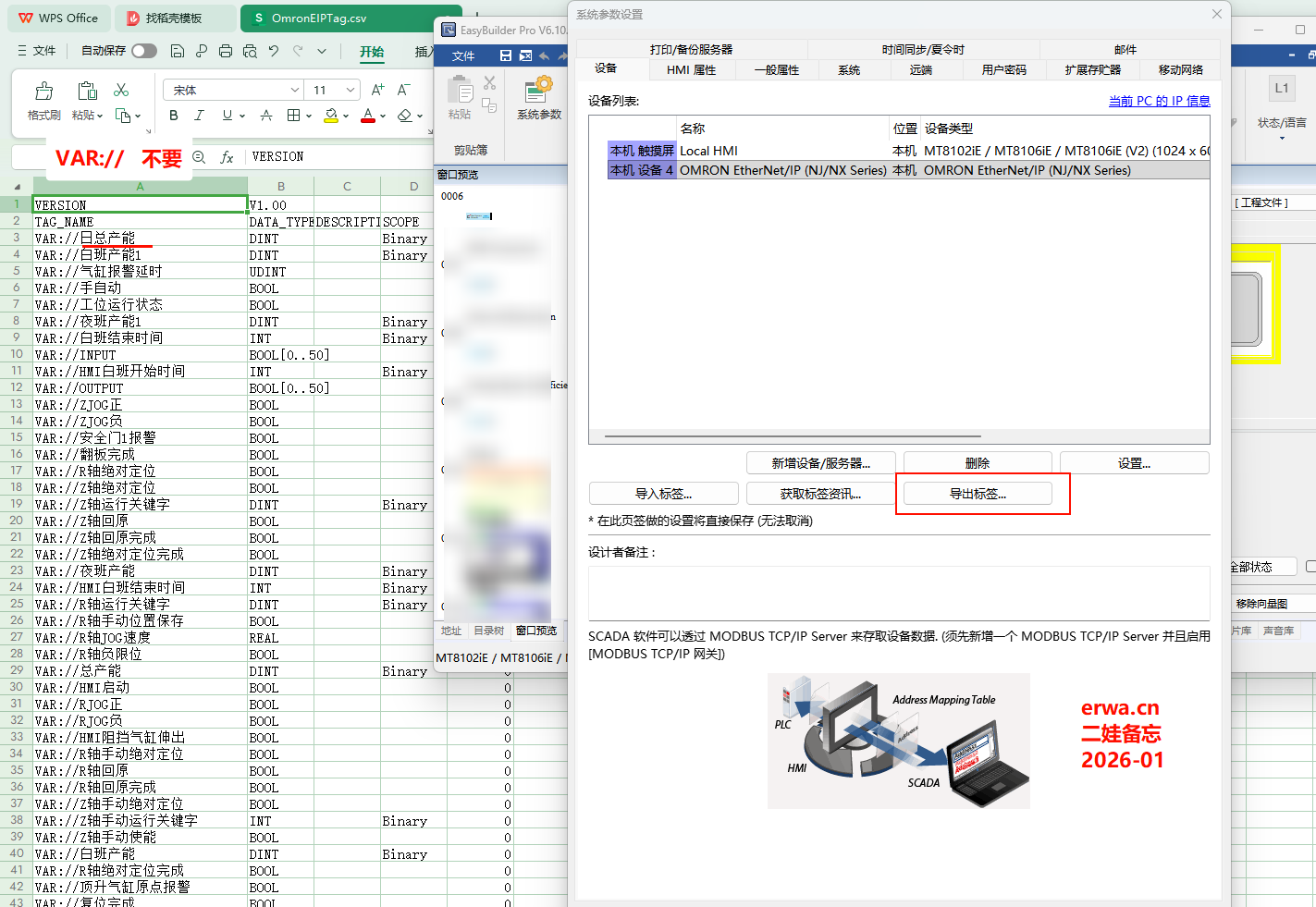Select the WPS 开始 ribbon tab
The height and width of the screenshot is (907, 1316).
coord(372,51)
